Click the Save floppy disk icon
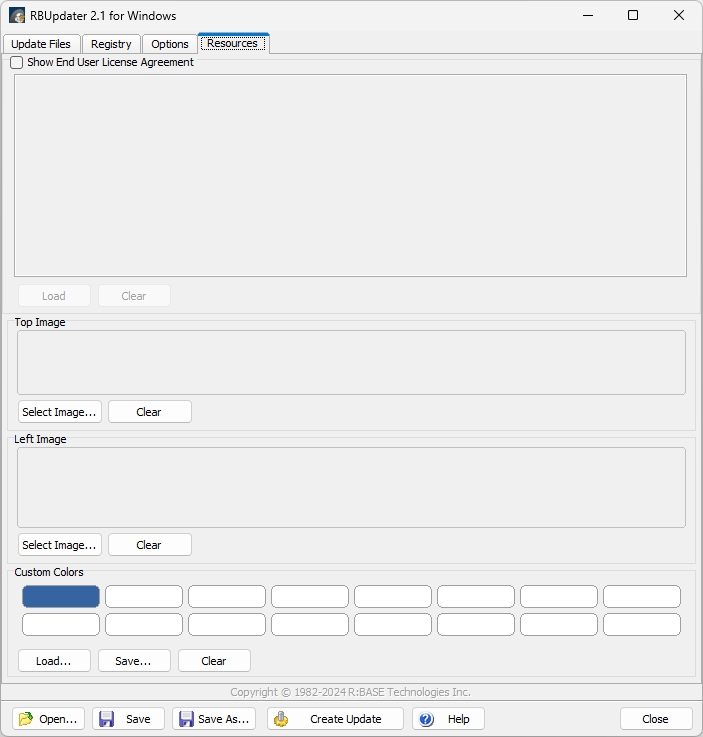Screen dimensions: 703x737 tap(106, 719)
